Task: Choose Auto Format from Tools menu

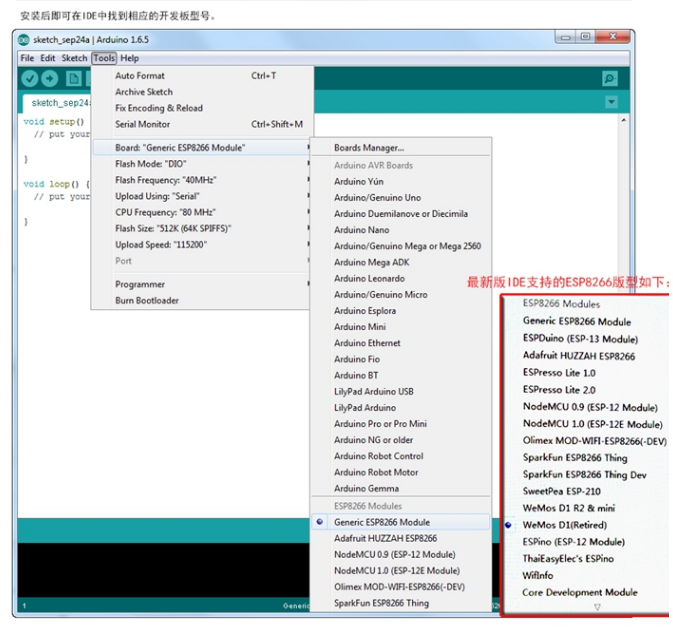Action: 202,76
